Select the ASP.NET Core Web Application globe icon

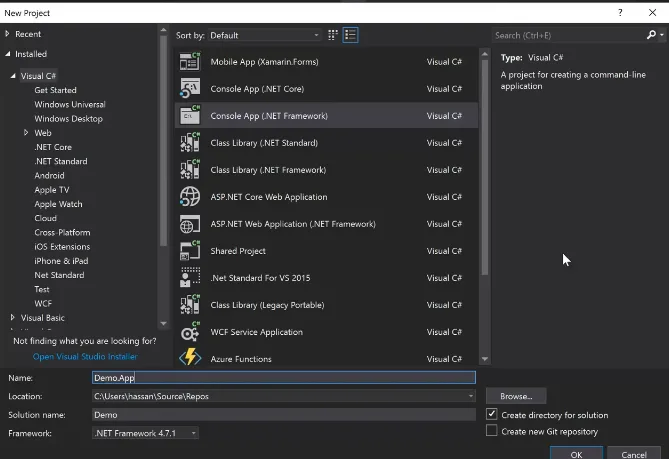click(190, 197)
